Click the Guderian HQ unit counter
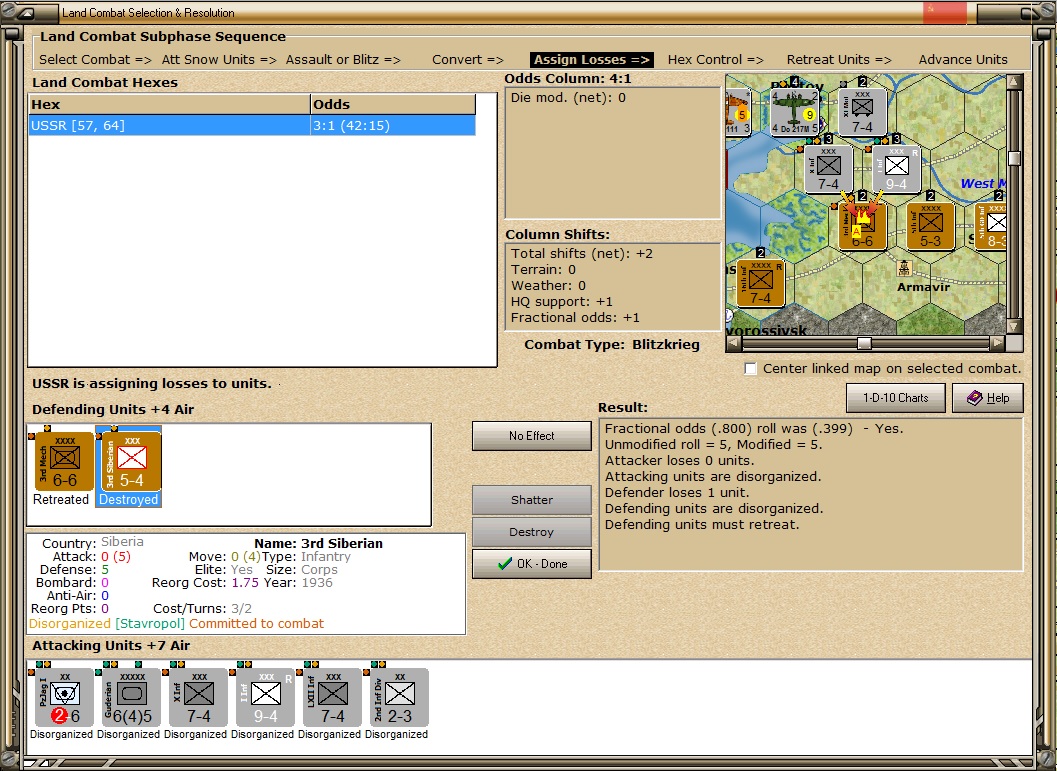 click(x=130, y=698)
